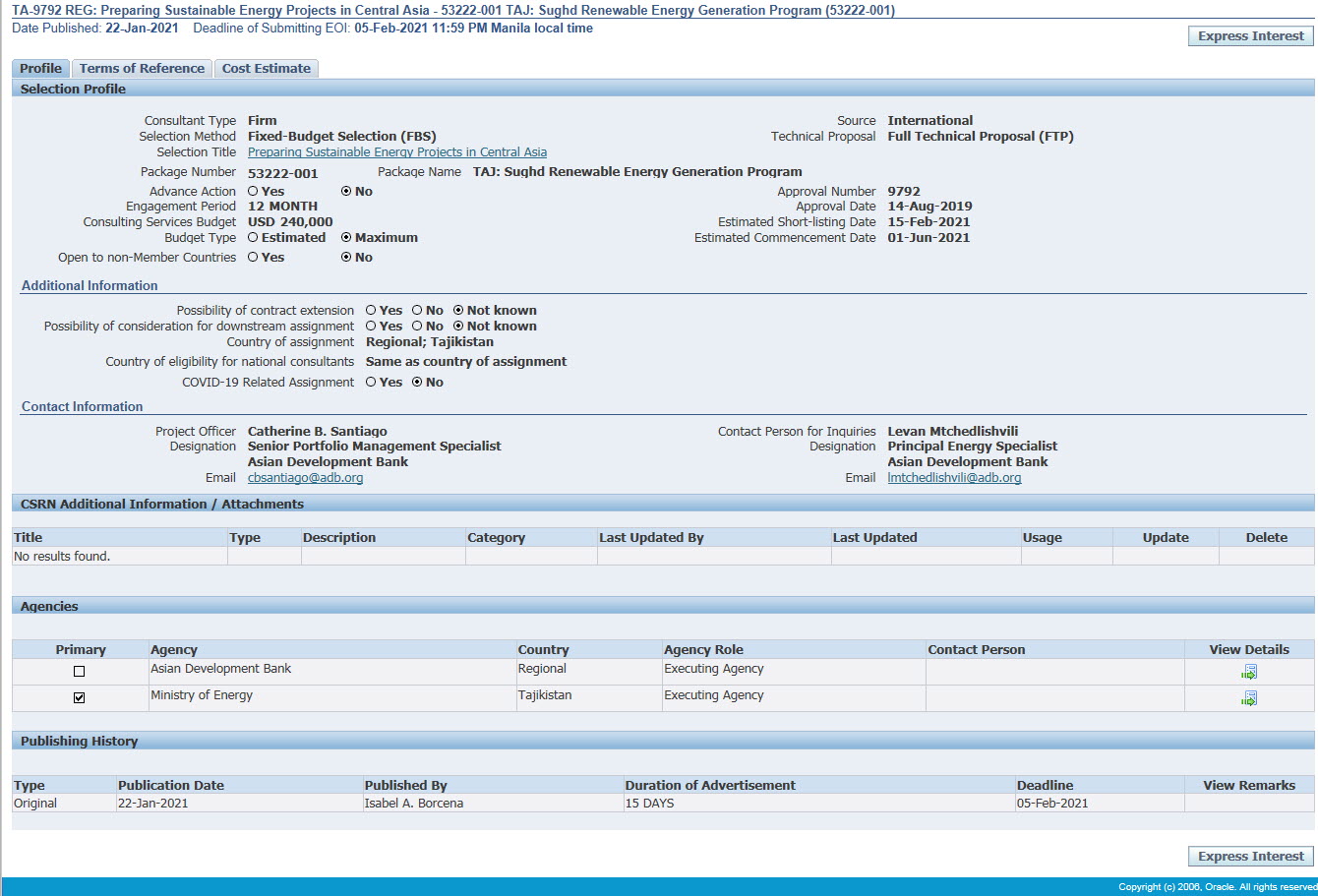
Task: Email cbsantiago@adb.org link
Action: 305,478
